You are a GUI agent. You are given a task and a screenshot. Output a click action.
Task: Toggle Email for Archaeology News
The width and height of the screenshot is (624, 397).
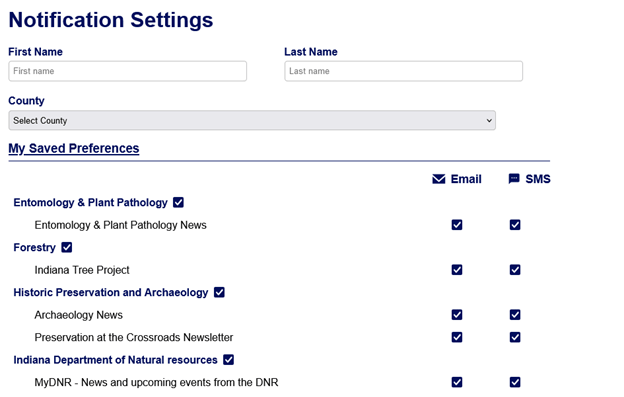pyautogui.click(x=457, y=315)
